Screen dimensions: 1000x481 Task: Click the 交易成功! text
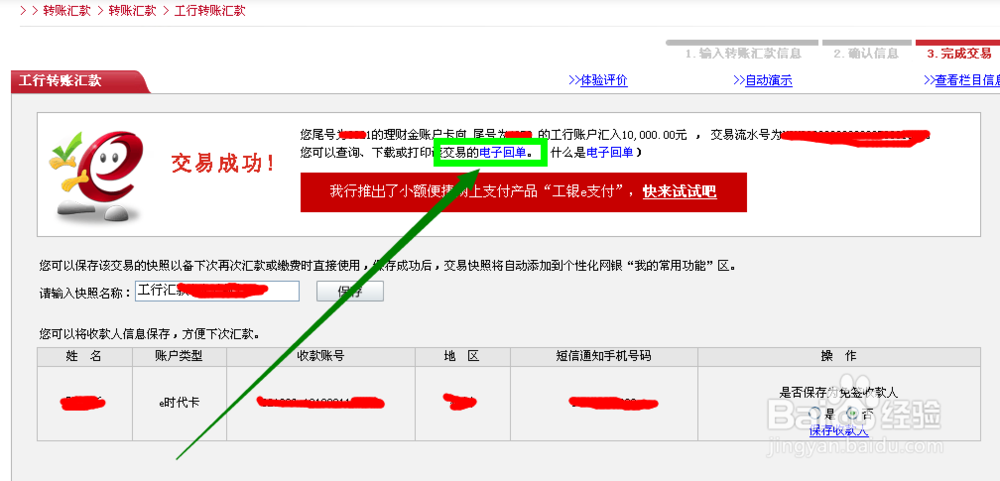point(223,164)
